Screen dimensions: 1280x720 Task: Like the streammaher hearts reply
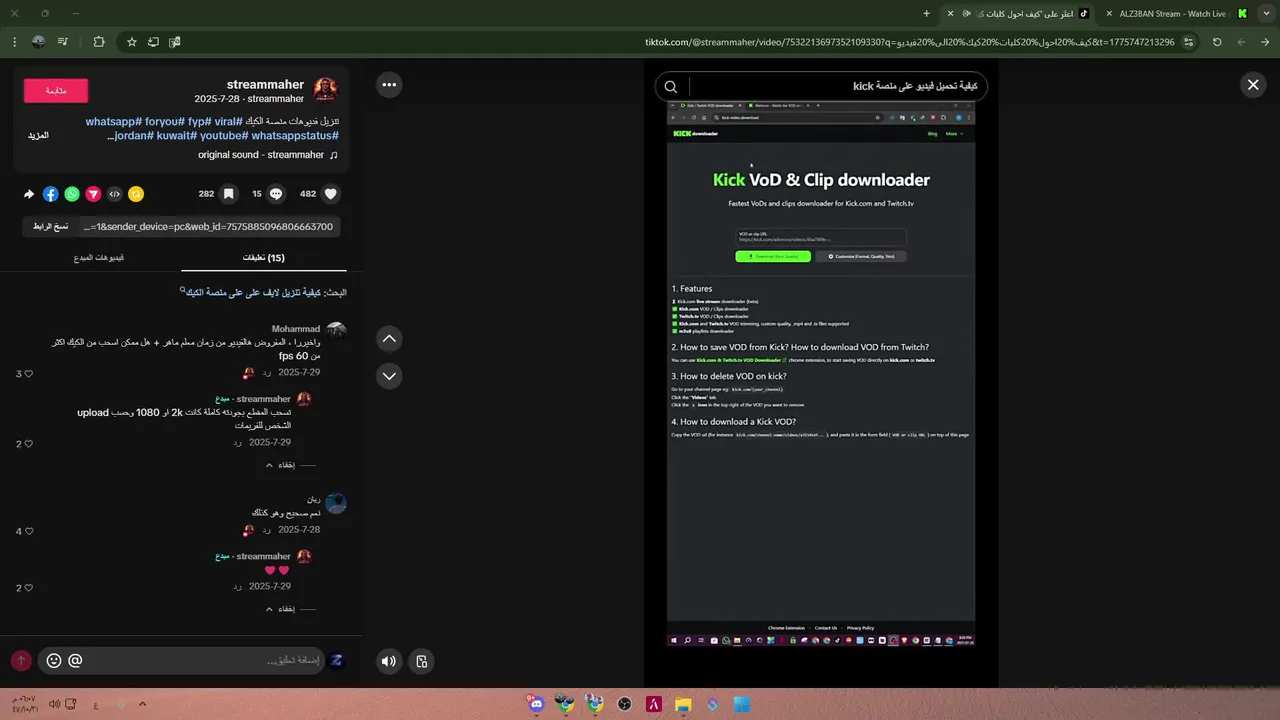coord(28,588)
